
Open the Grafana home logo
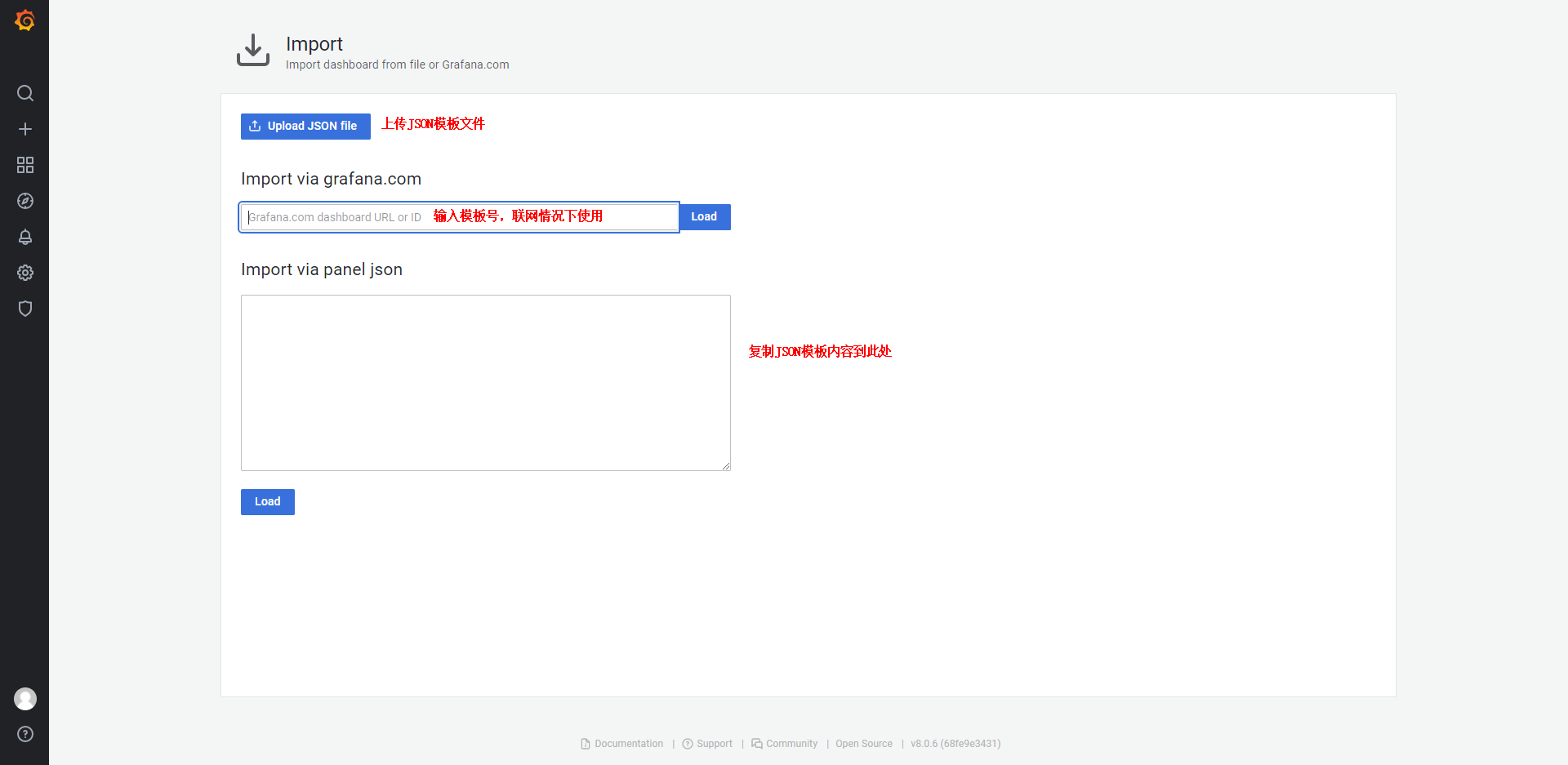(24, 20)
